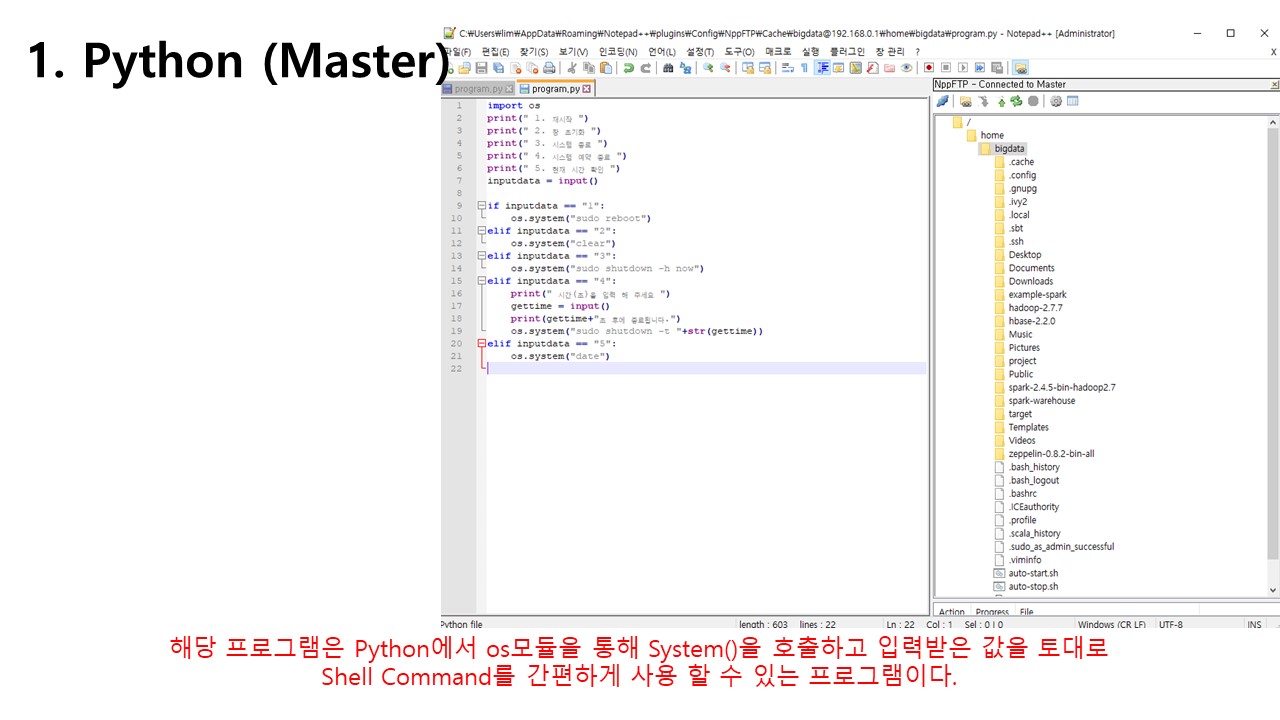The width and height of the screenshot is (1280, 720).
Task: Start macro recording with red dot icon
Action: pos(929,68)
